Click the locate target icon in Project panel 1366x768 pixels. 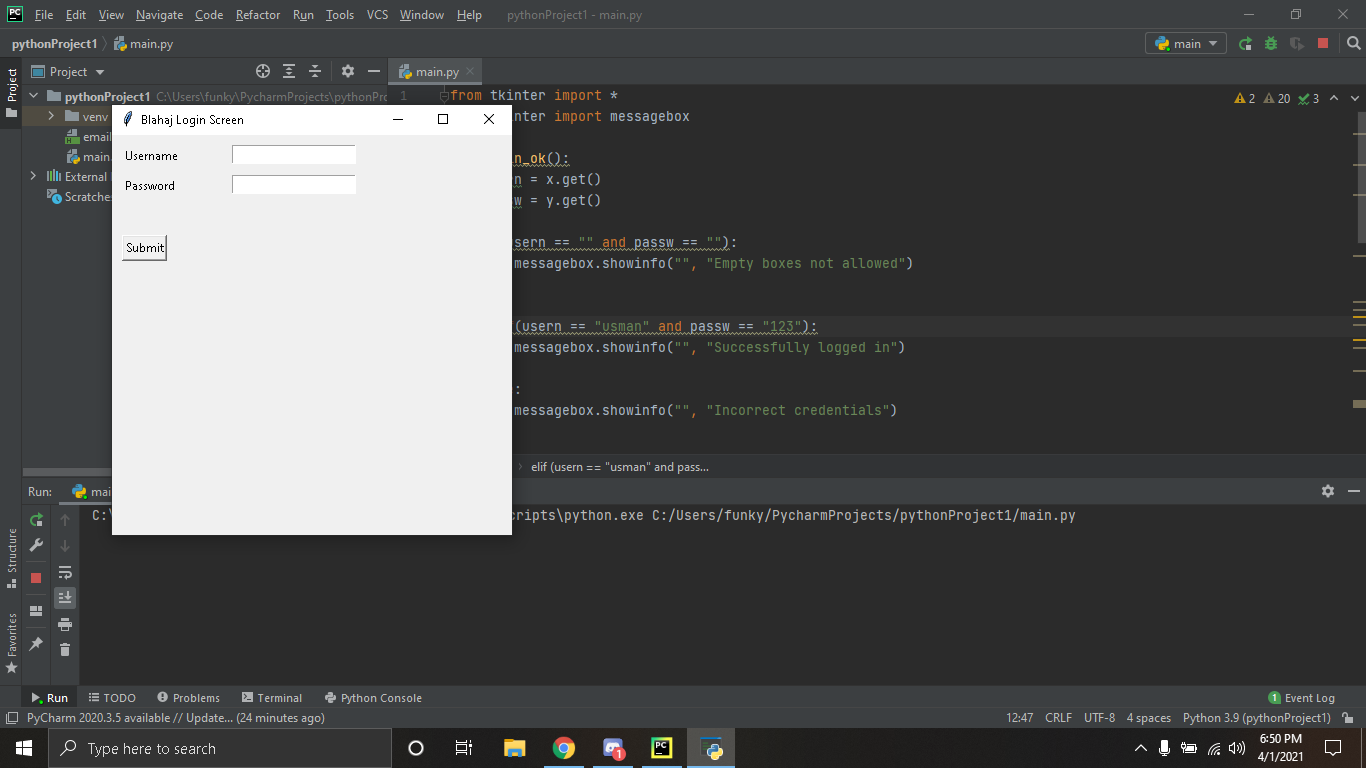263,71
